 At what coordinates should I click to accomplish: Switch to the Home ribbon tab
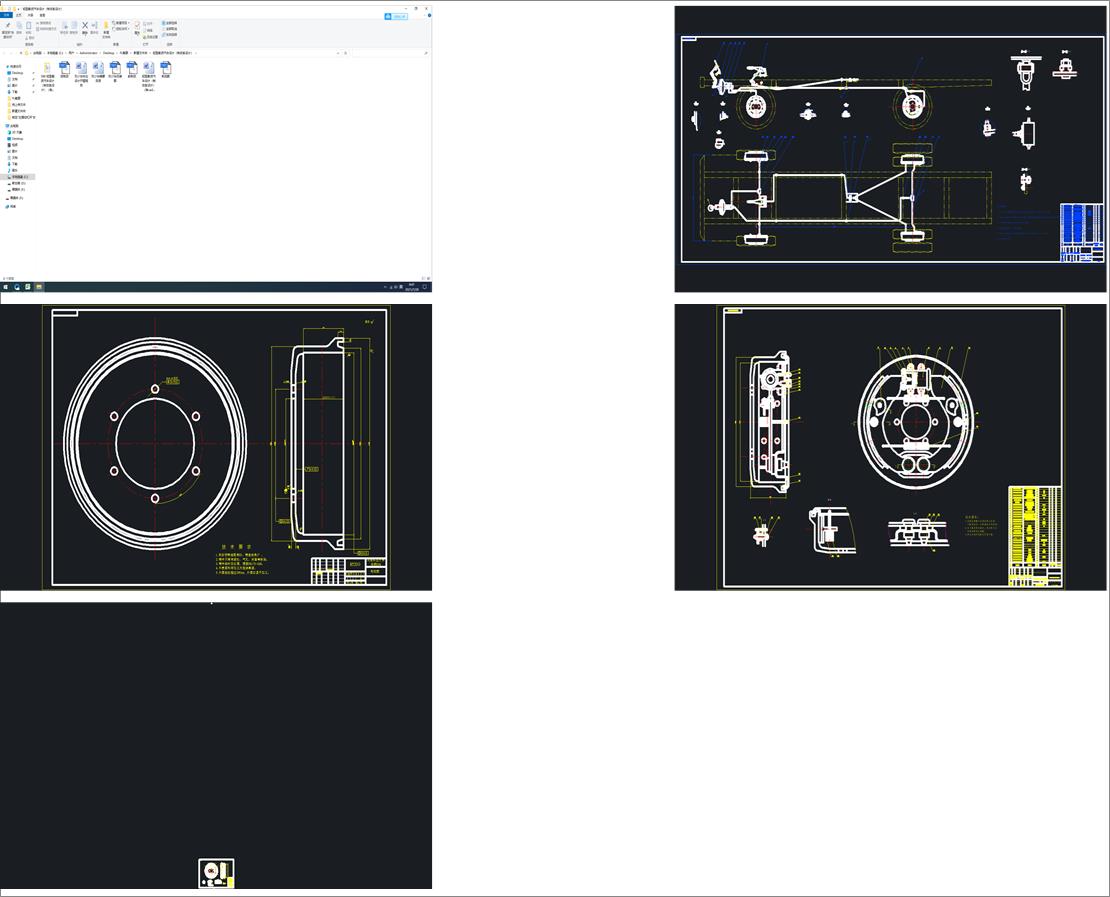[x=19, y=15]
